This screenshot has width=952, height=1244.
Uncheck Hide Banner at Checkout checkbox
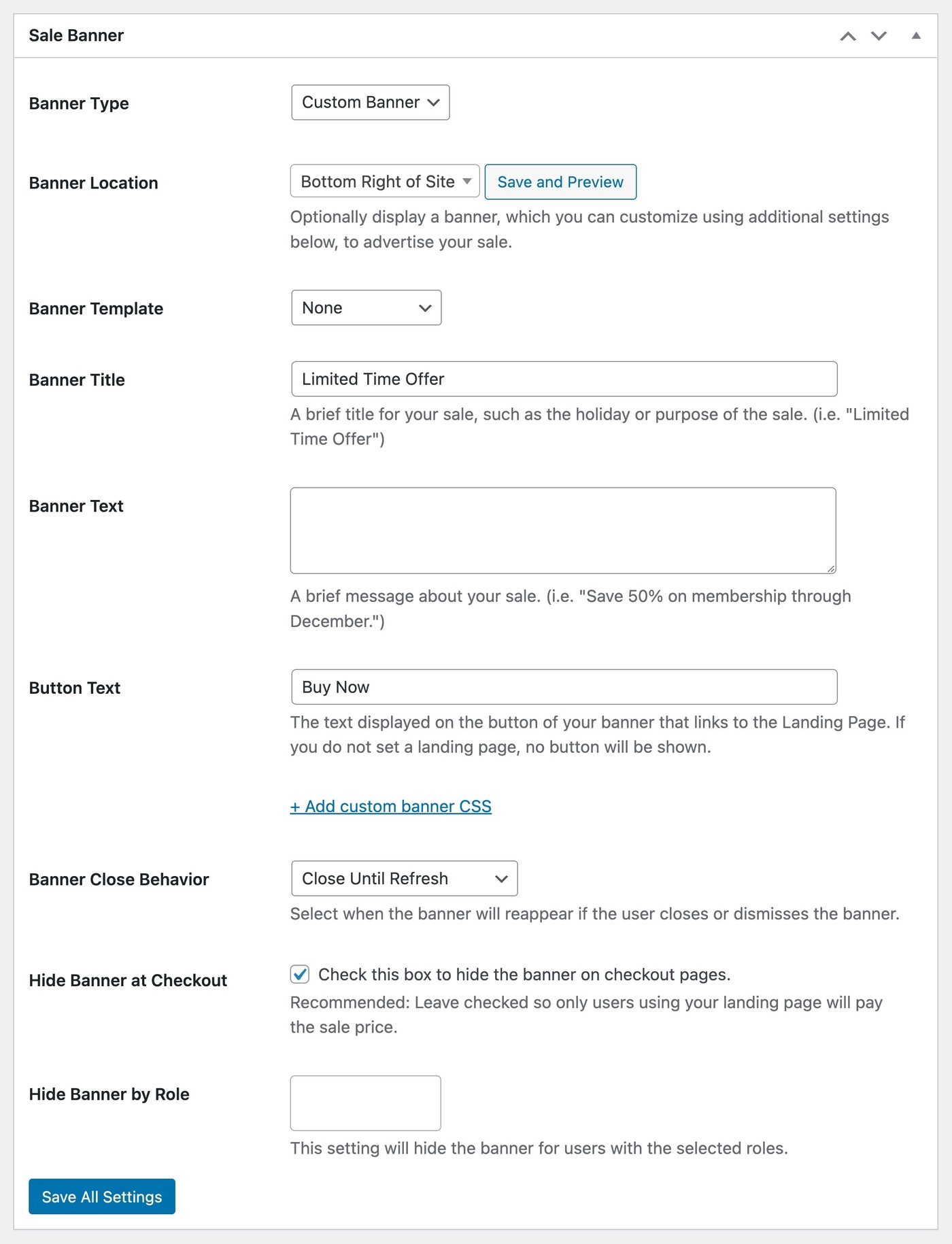pos(300,975)
